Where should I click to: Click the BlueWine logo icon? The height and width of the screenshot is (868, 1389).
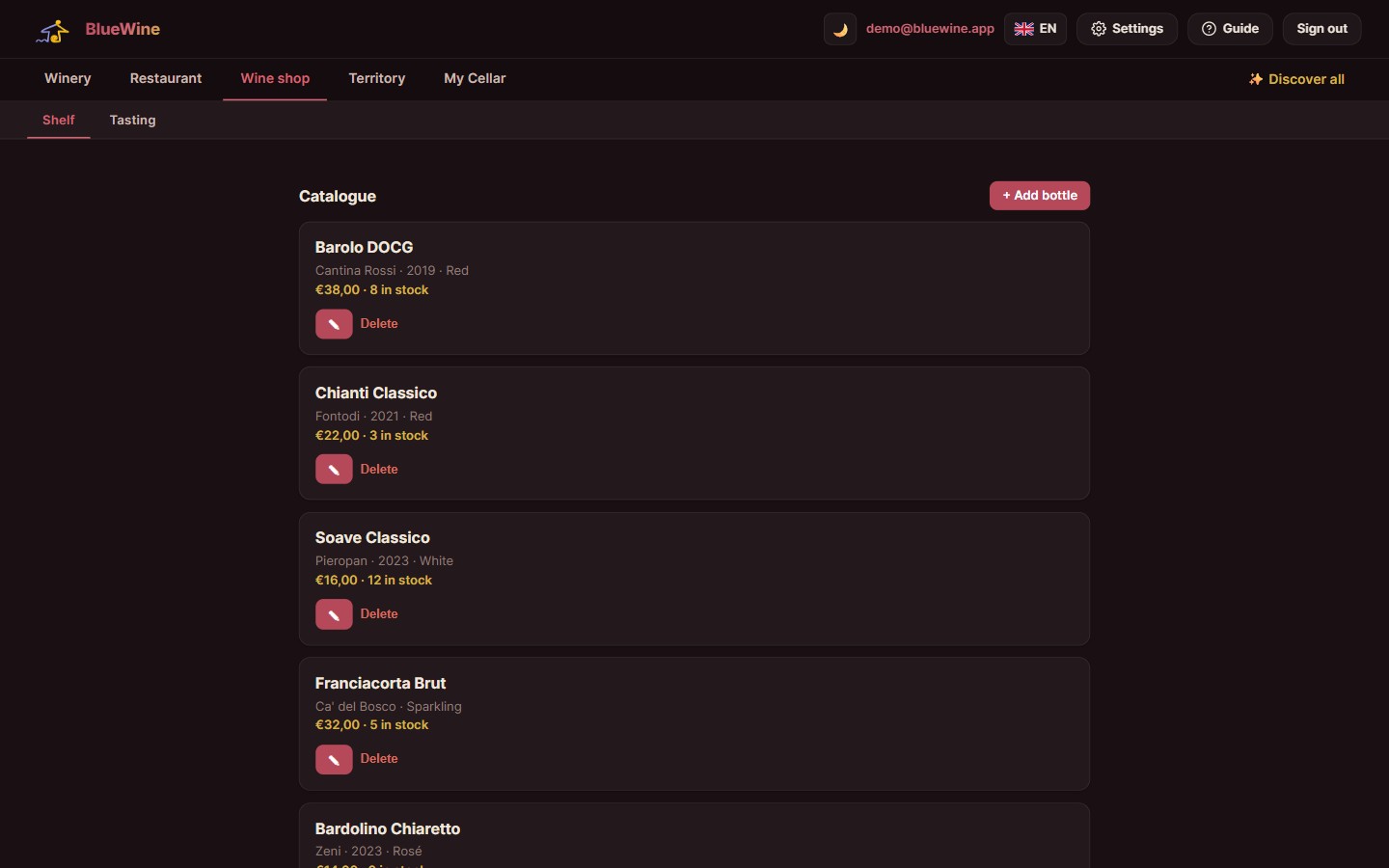coord(53,30)
